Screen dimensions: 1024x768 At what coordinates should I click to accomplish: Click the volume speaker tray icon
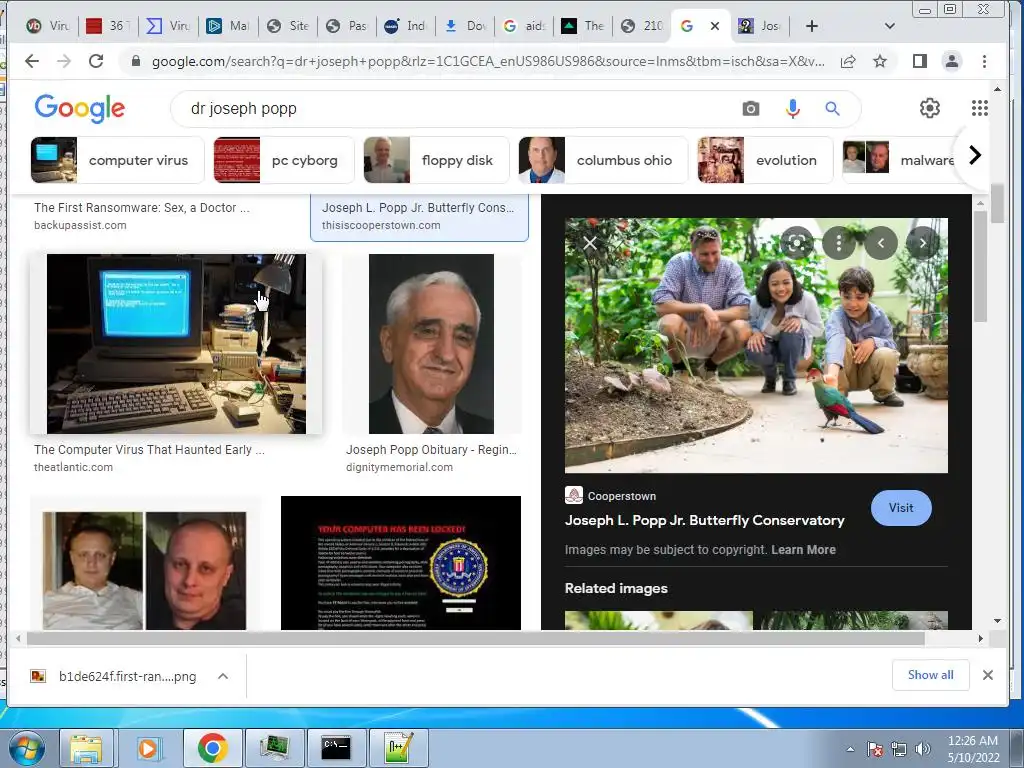pos(923,749)
